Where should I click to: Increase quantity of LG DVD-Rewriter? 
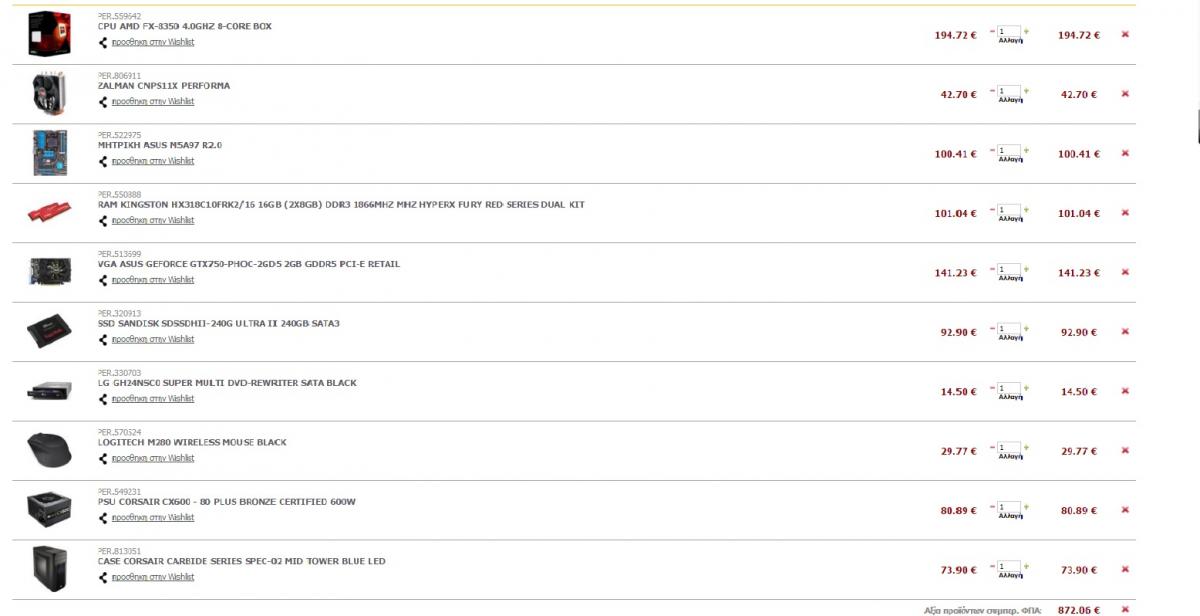(1026, 388)
